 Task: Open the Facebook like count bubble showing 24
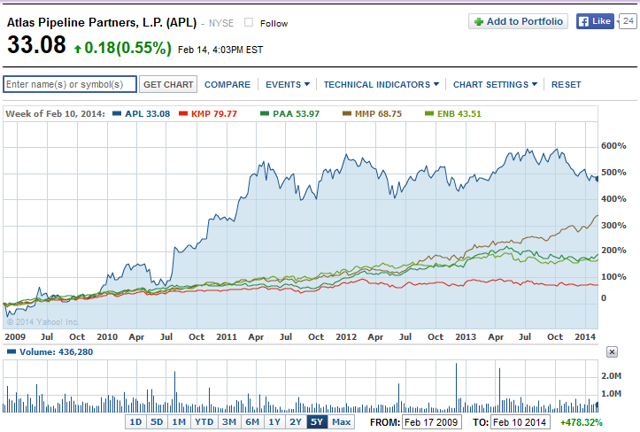628,21
